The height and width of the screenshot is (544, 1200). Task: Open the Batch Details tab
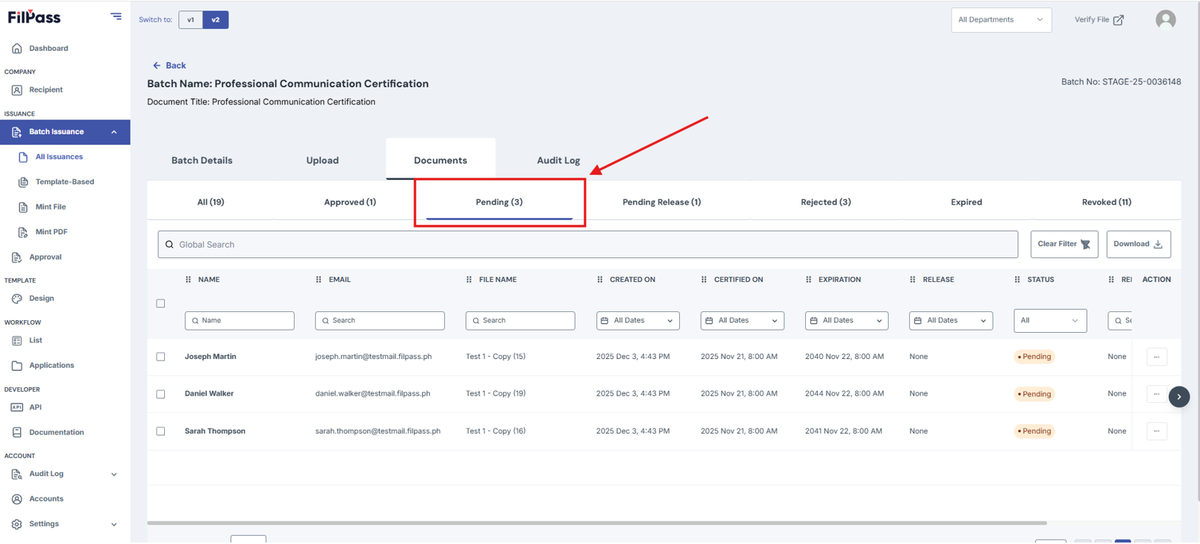click(202, 160)
